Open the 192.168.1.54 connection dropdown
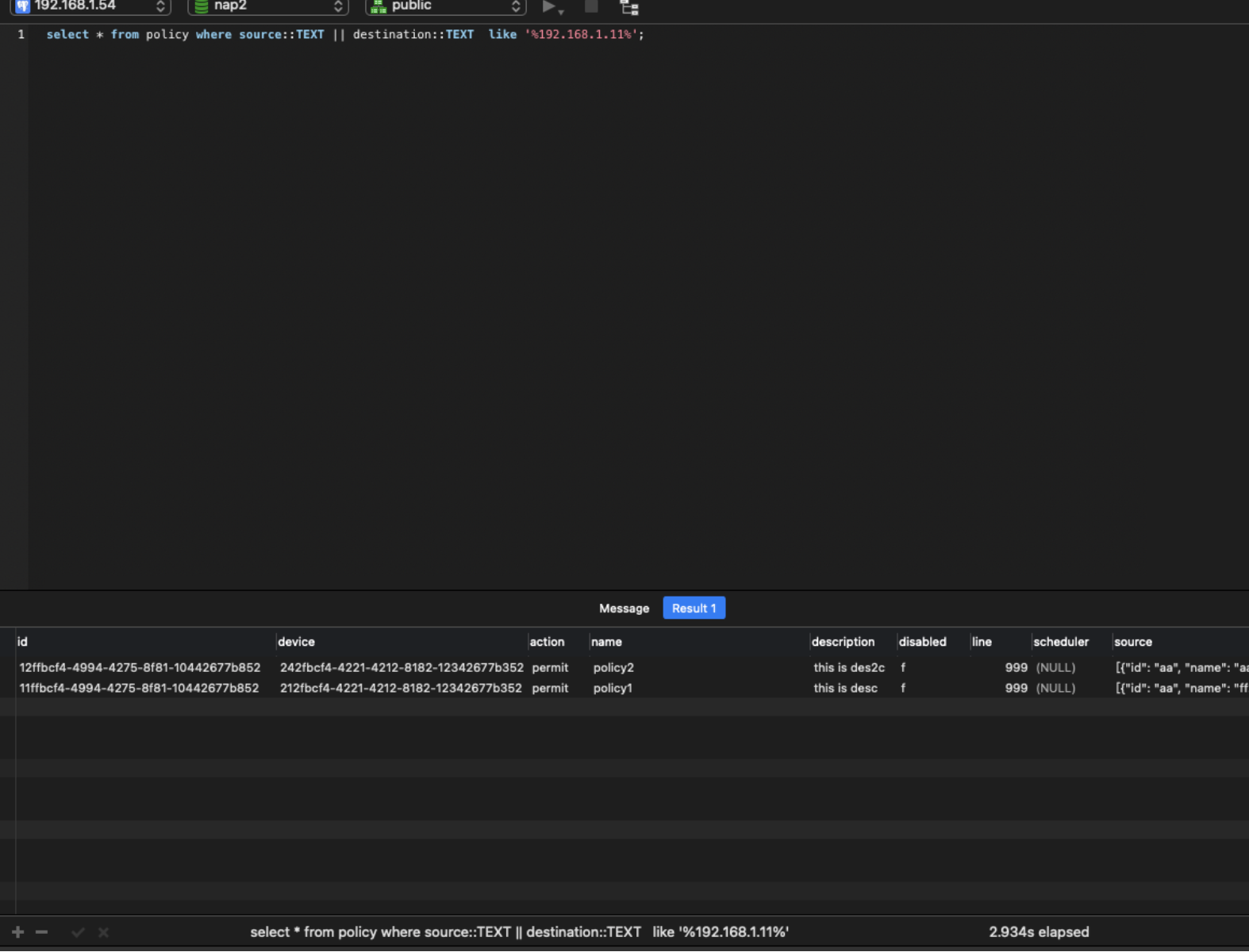This screenshot has width=1249, height=952. coord(90,6)
